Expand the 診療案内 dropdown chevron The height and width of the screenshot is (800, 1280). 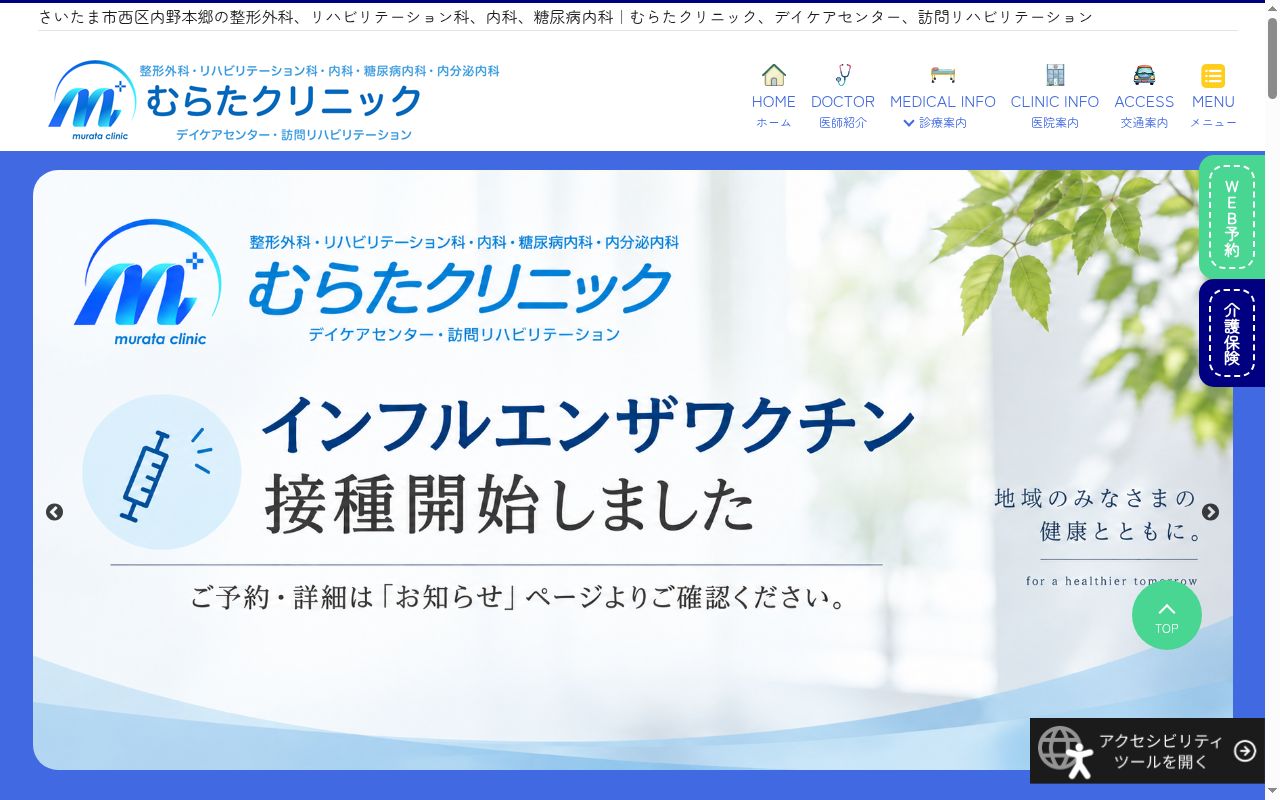909,123
